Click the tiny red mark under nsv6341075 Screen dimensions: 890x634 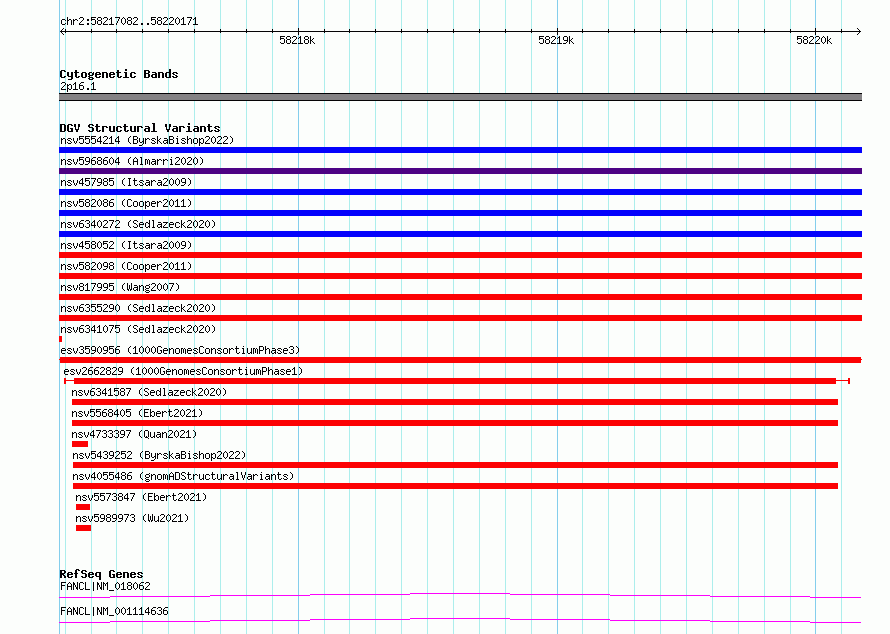pos(61,339)
